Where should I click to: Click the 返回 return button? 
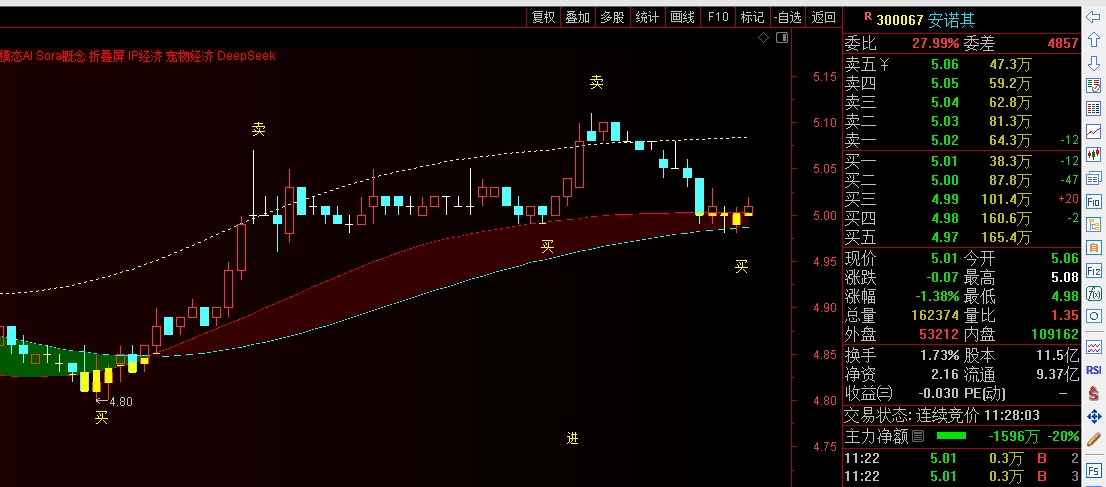[824, 18]
